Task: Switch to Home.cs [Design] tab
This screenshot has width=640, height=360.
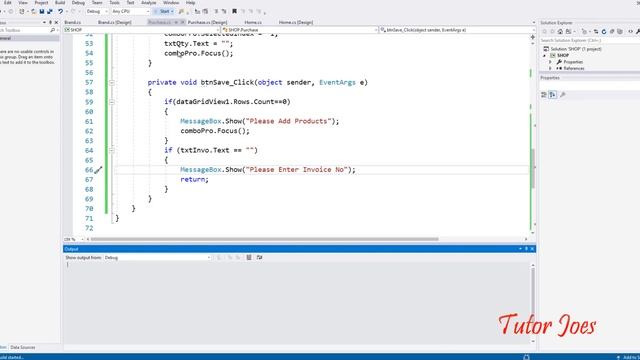Action: pos(296,22)
